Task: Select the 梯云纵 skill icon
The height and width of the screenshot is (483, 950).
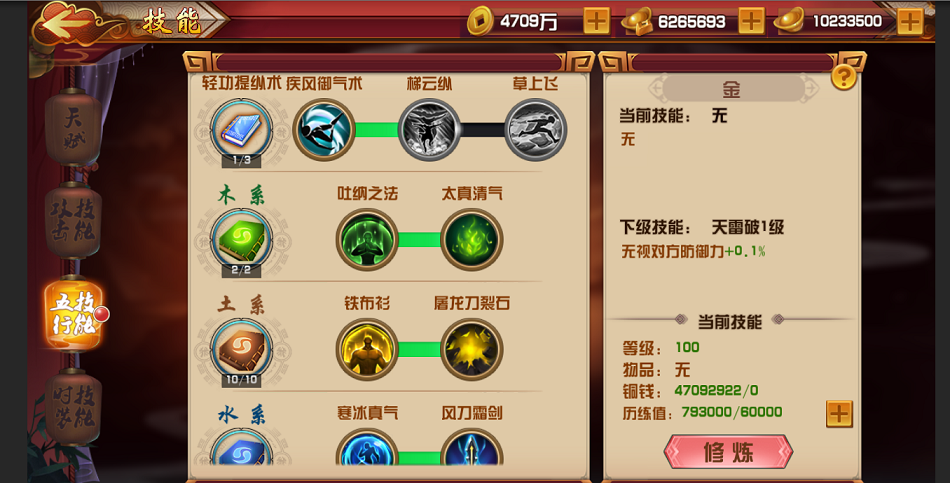Action: pyautogui.click(x=429, y=130)
